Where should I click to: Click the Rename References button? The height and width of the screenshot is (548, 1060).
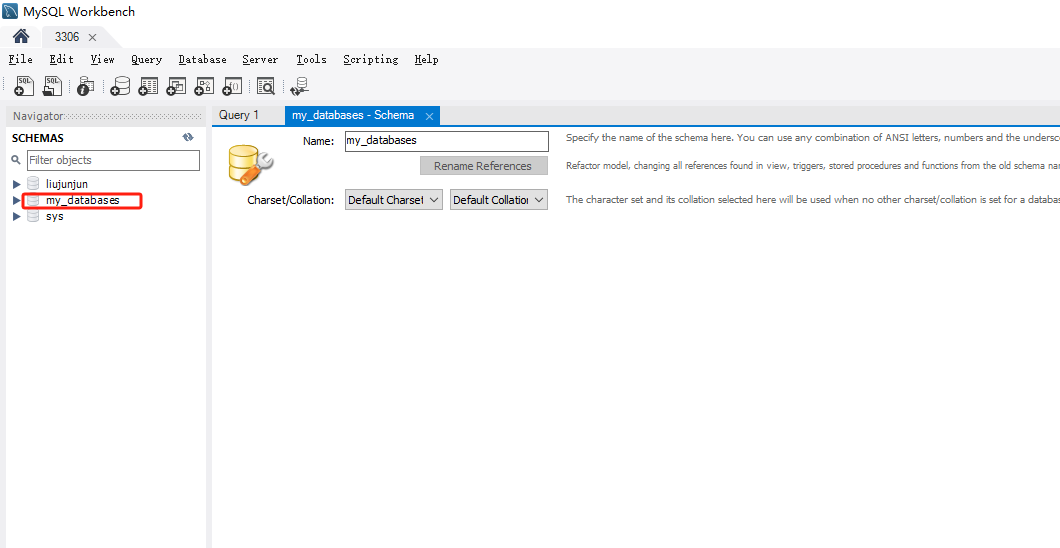click(483, 166)
